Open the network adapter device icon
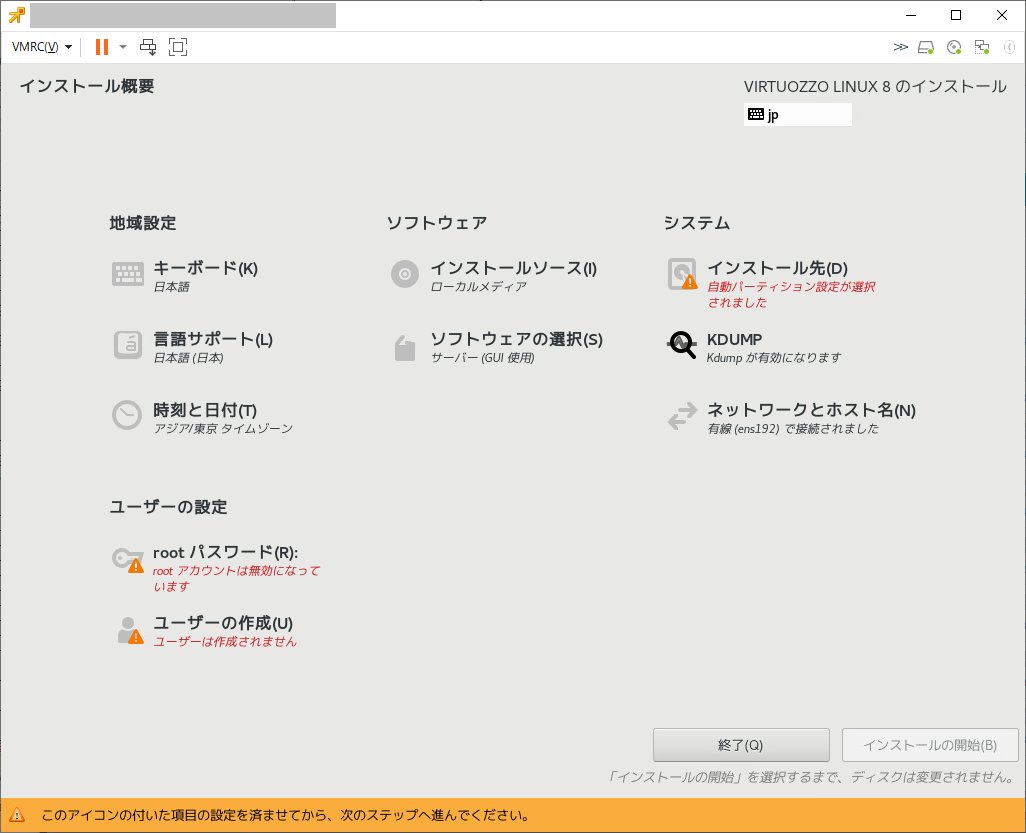This screenshot has height=833, width=1026. click(982, 47)
